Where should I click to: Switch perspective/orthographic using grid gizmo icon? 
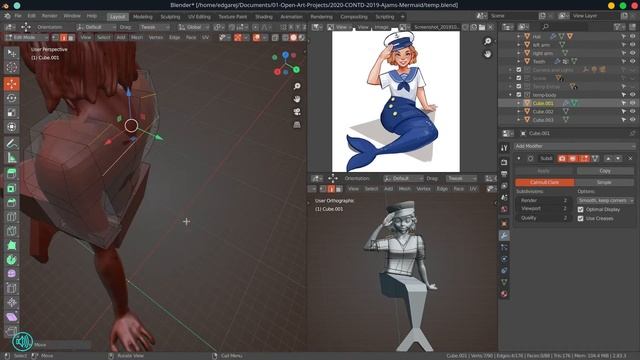pos(297,124)
